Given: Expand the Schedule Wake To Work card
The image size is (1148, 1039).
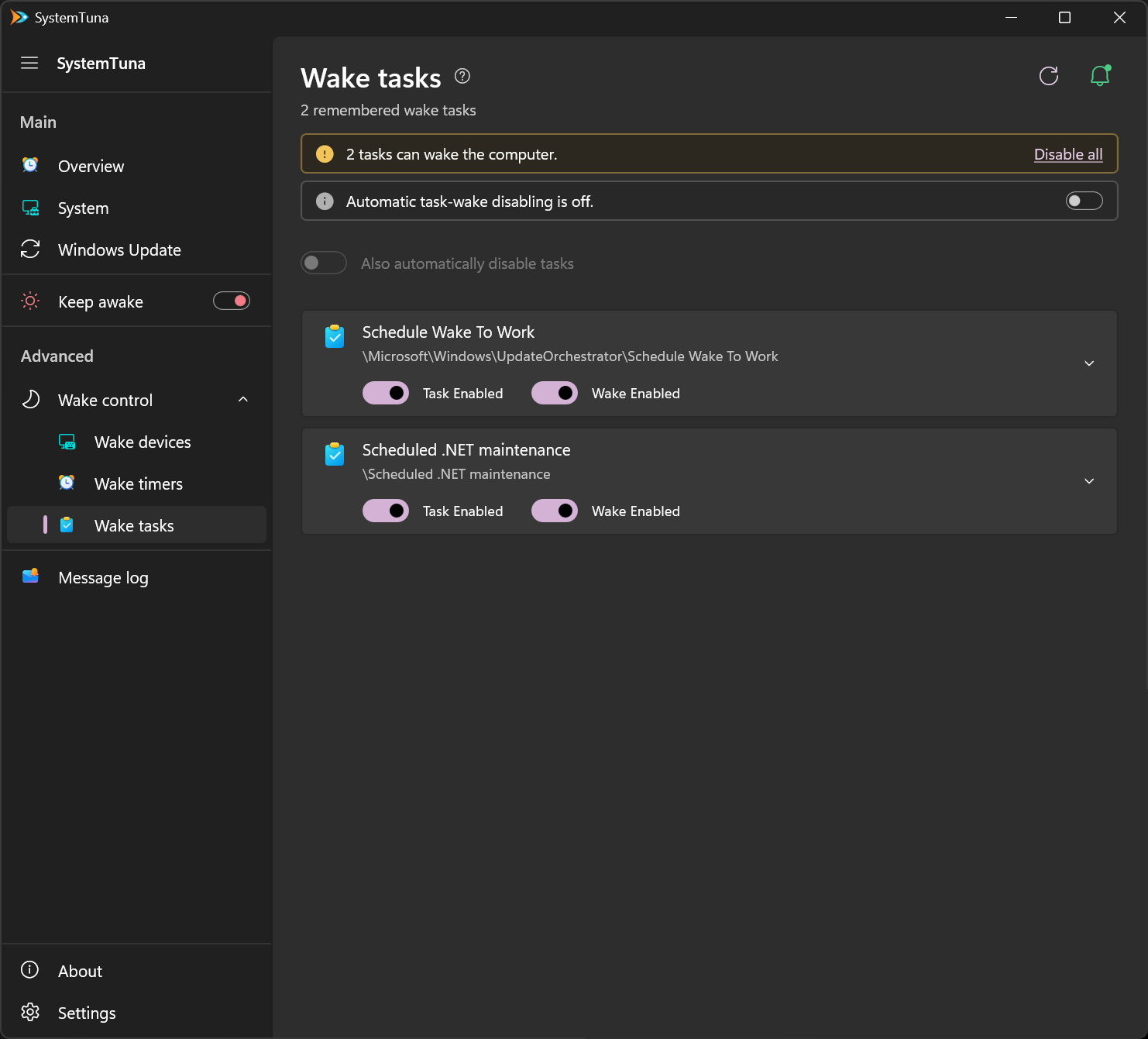Looking at the screenshot, I should click(1089, 363).
